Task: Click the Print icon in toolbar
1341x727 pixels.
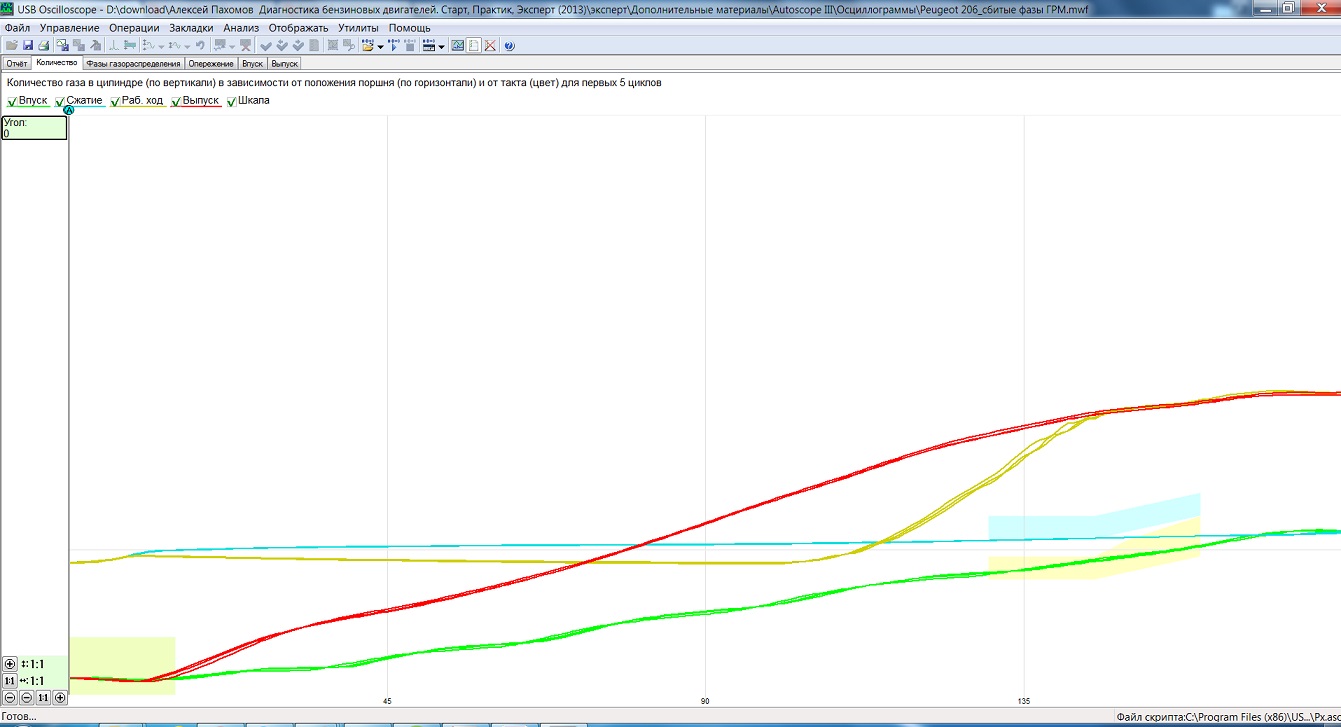Action: [x=45, y=45]
